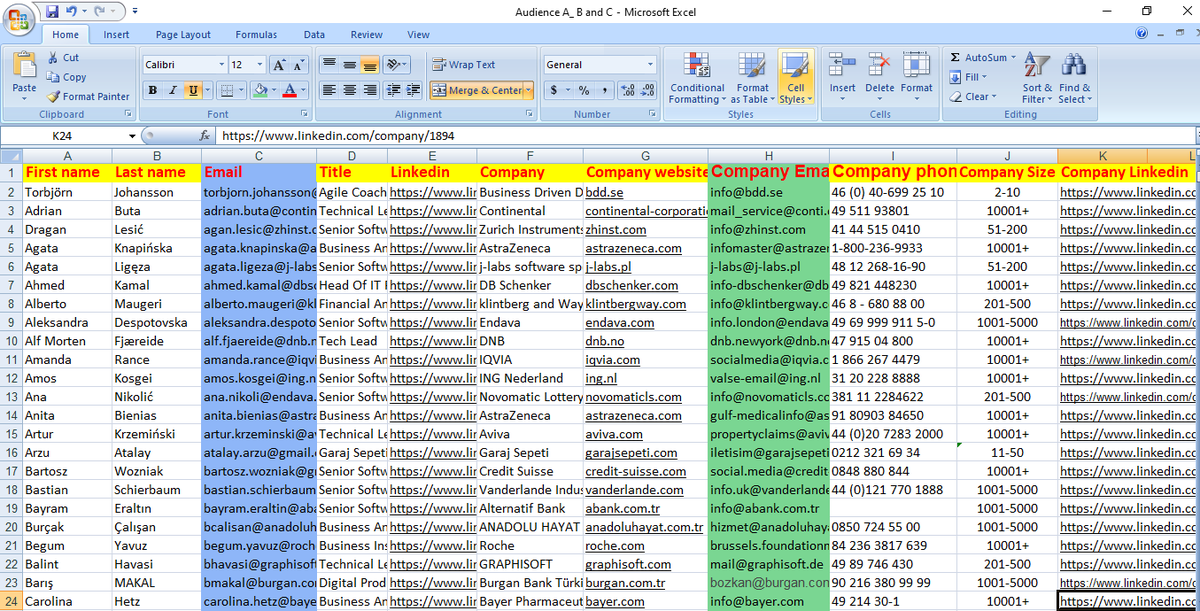Open Conditional Formatting menu
This screenshot has height=611, width=1200.
click(697, 78)
